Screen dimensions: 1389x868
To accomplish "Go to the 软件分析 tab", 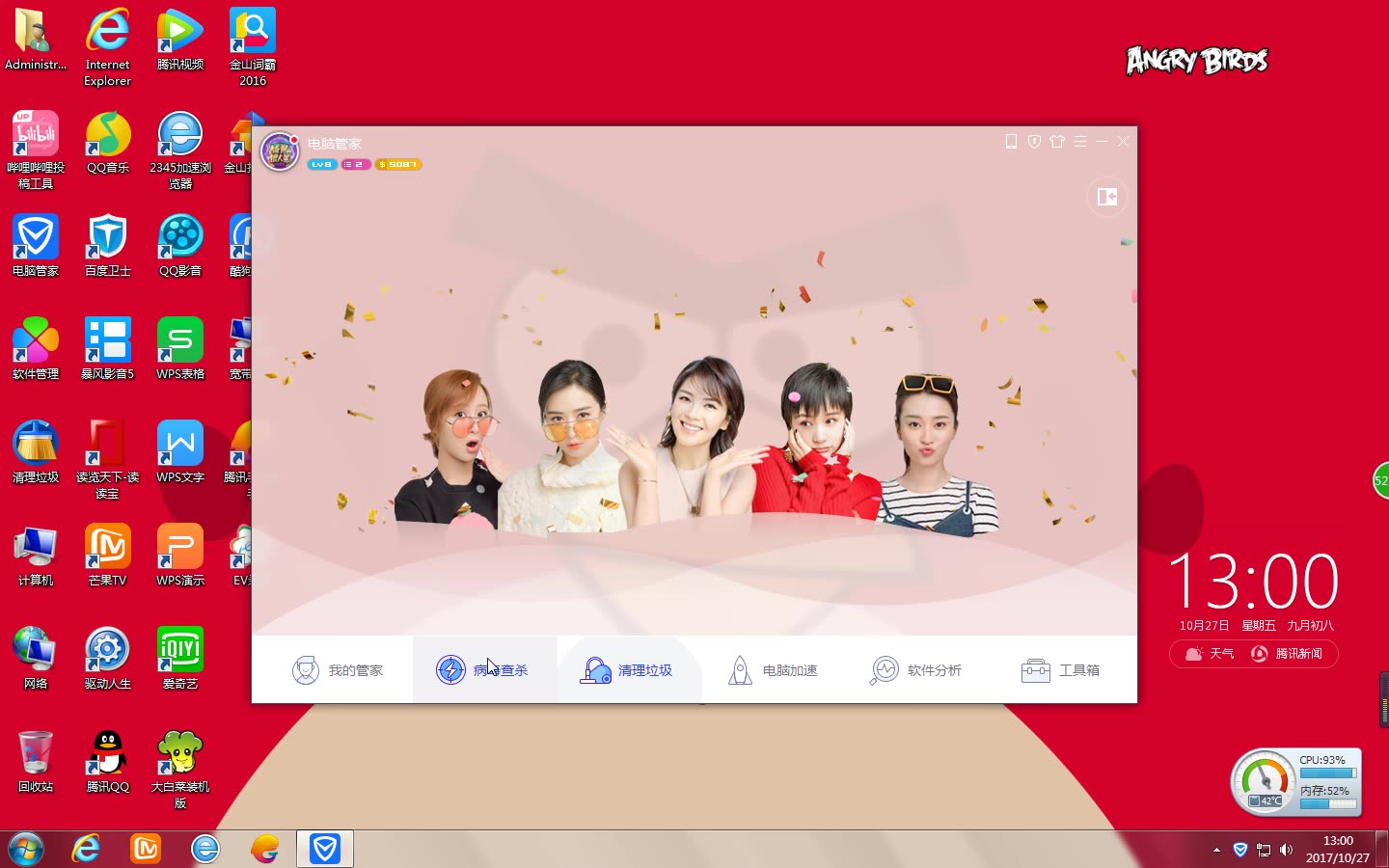I will click(x=915, y=670).
